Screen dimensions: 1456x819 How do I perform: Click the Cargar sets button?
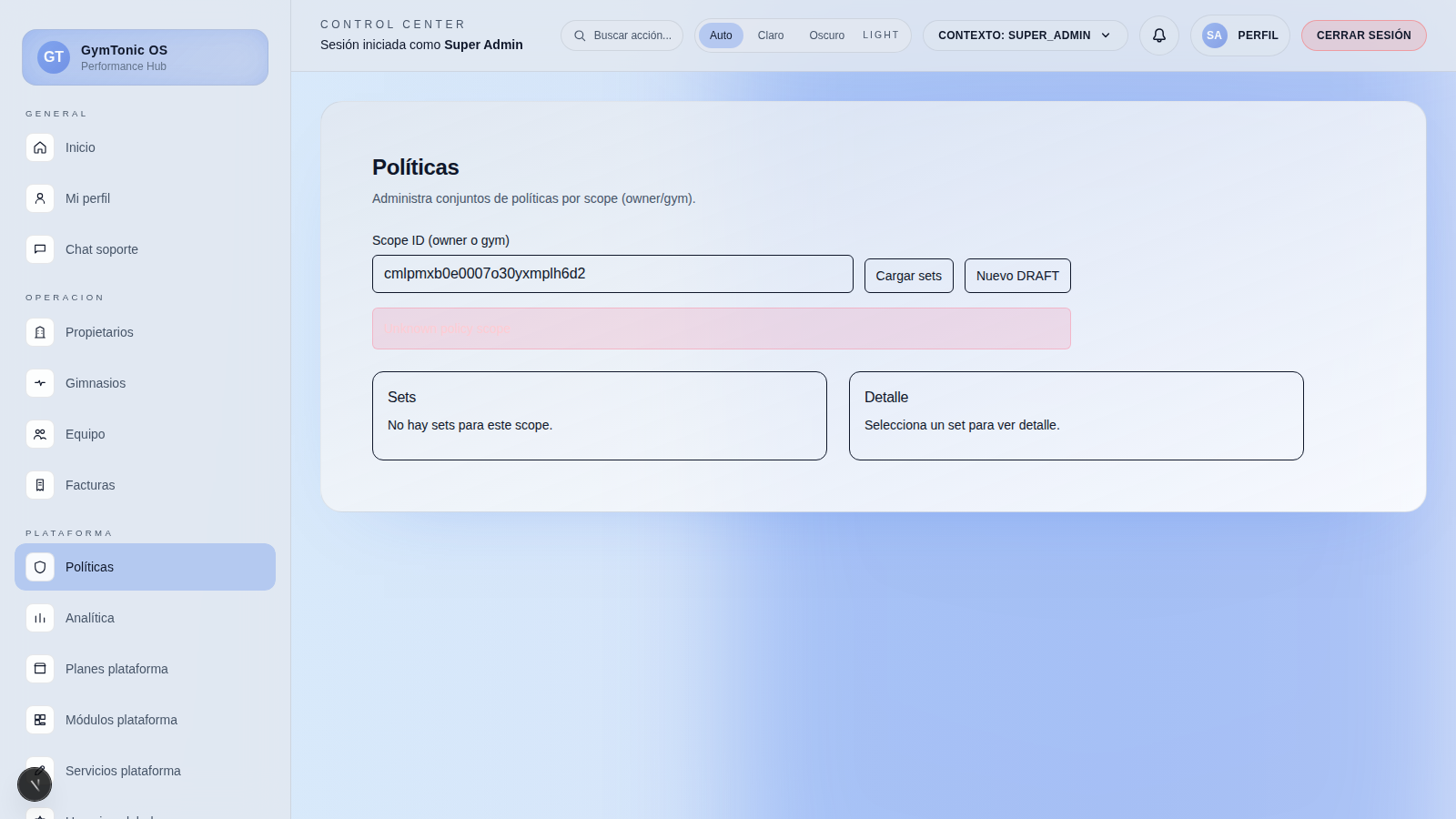click(x=908, y=275)
